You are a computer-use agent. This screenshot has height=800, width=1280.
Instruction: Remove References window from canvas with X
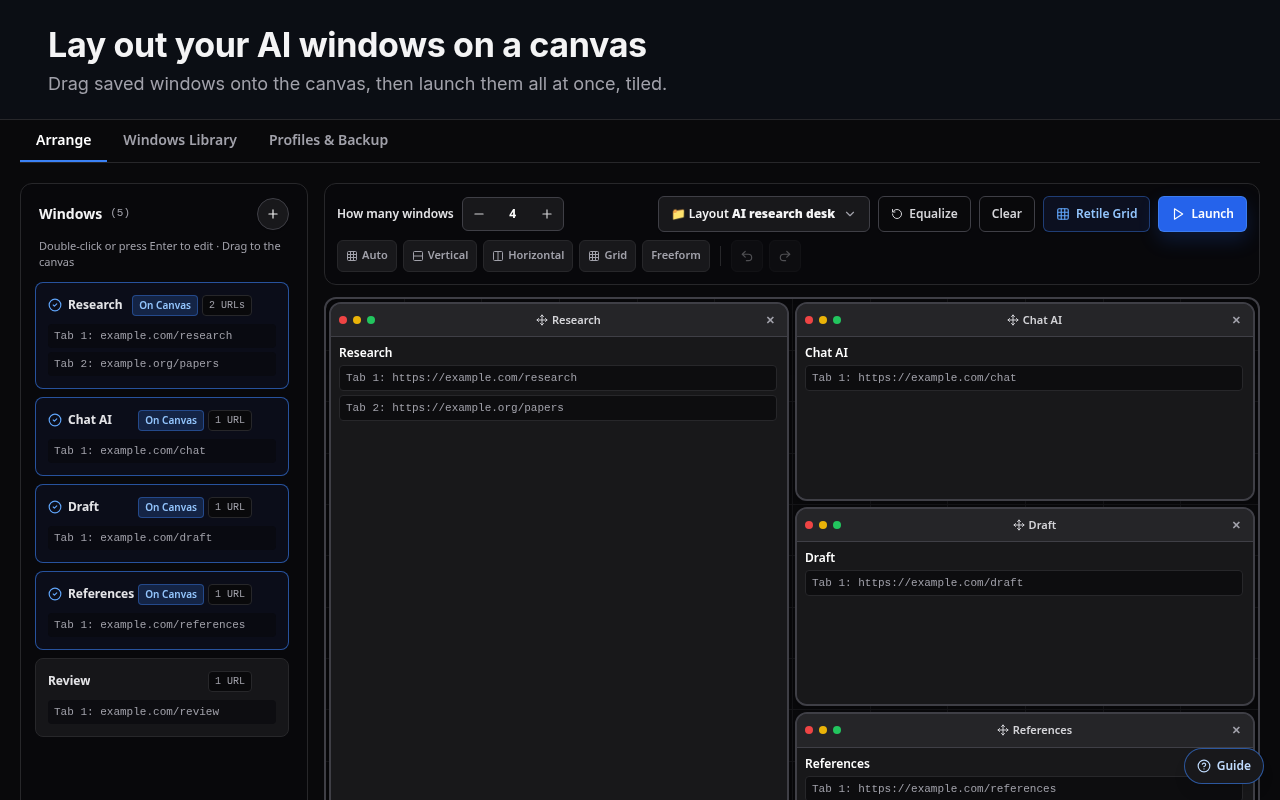pos(1236,730)
